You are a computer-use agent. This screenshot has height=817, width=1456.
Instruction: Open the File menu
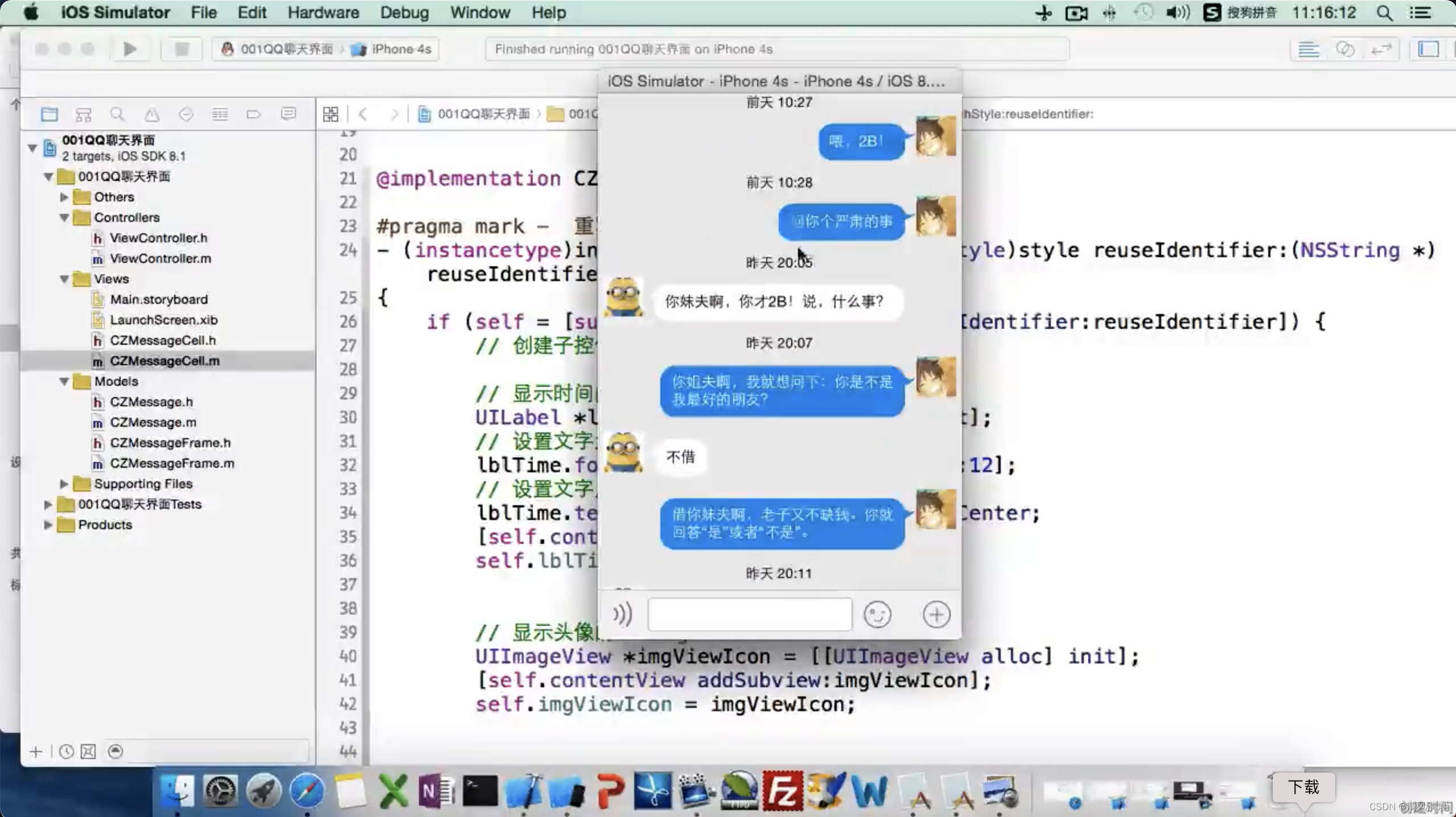coord(204,13)
